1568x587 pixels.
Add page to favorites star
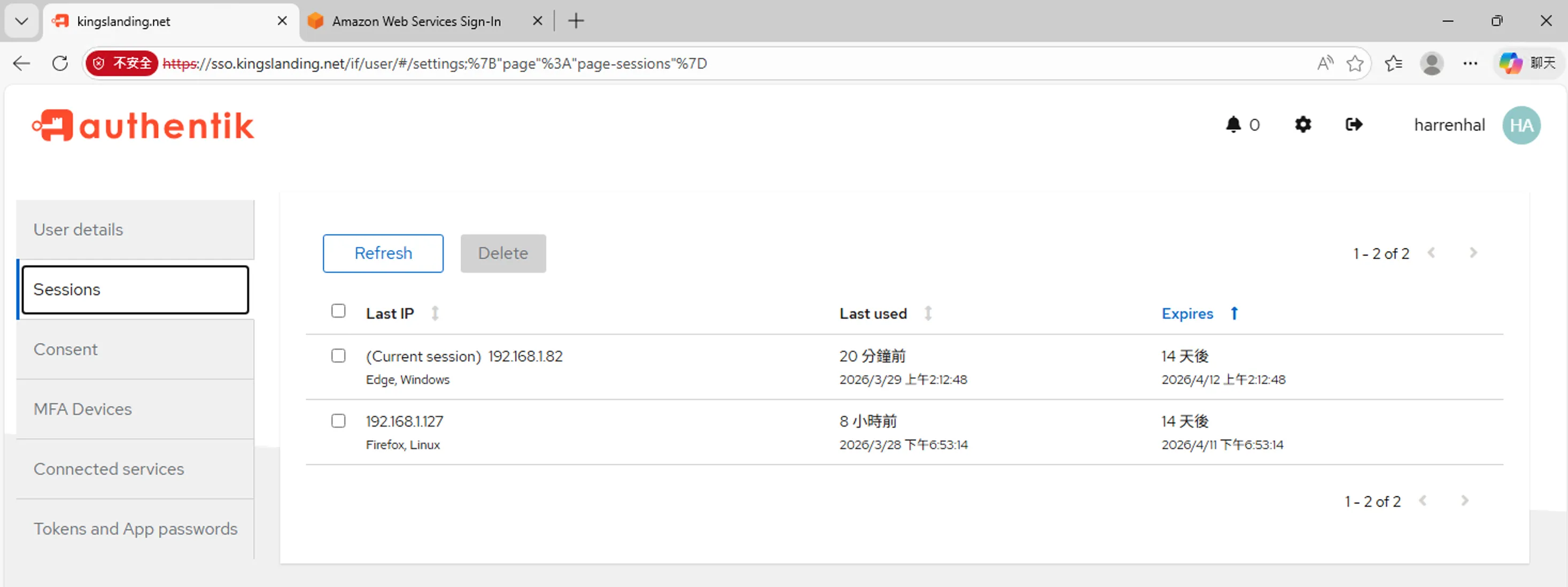tap(1355, 63)
